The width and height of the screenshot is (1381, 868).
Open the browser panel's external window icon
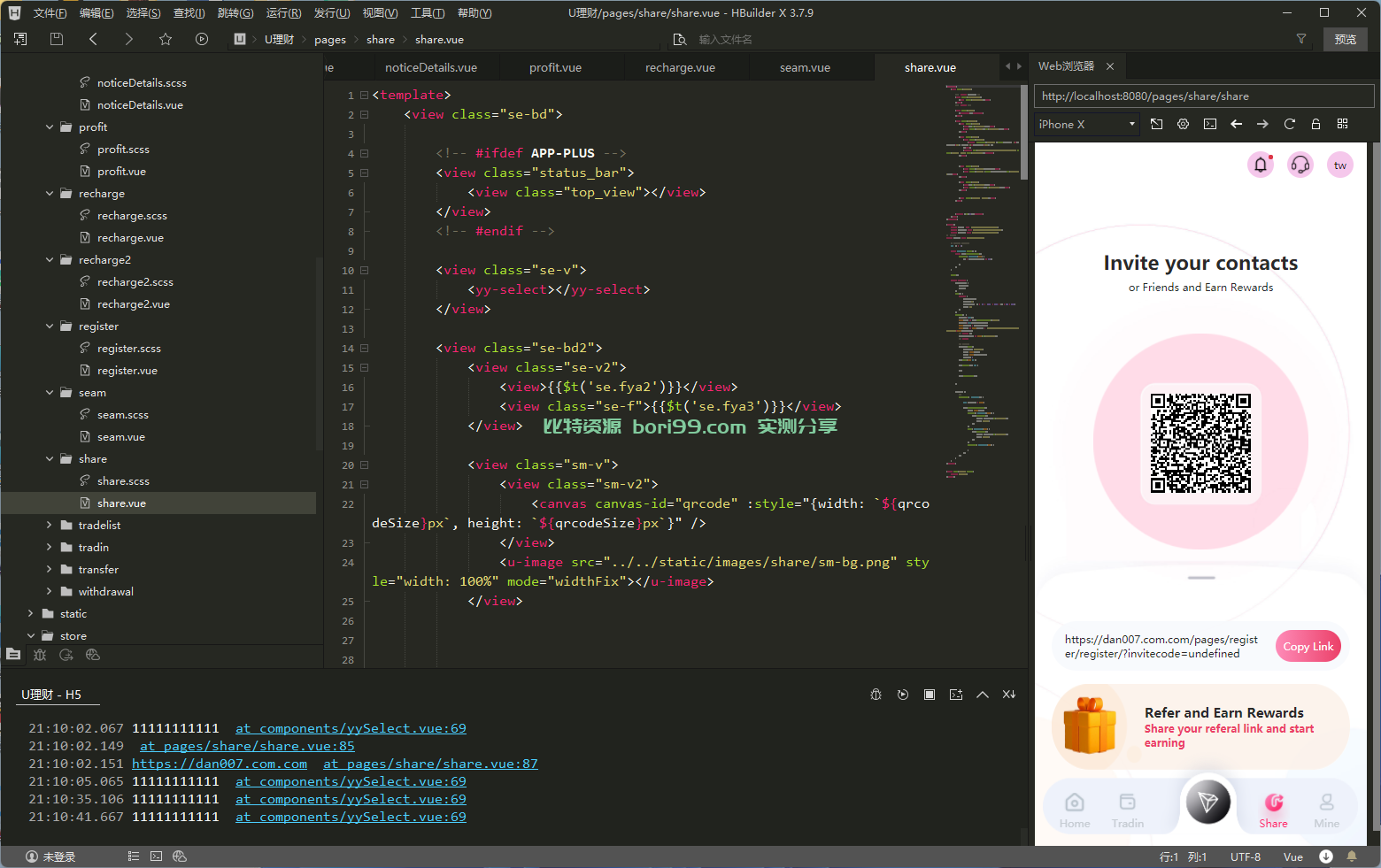[1156, 124]
